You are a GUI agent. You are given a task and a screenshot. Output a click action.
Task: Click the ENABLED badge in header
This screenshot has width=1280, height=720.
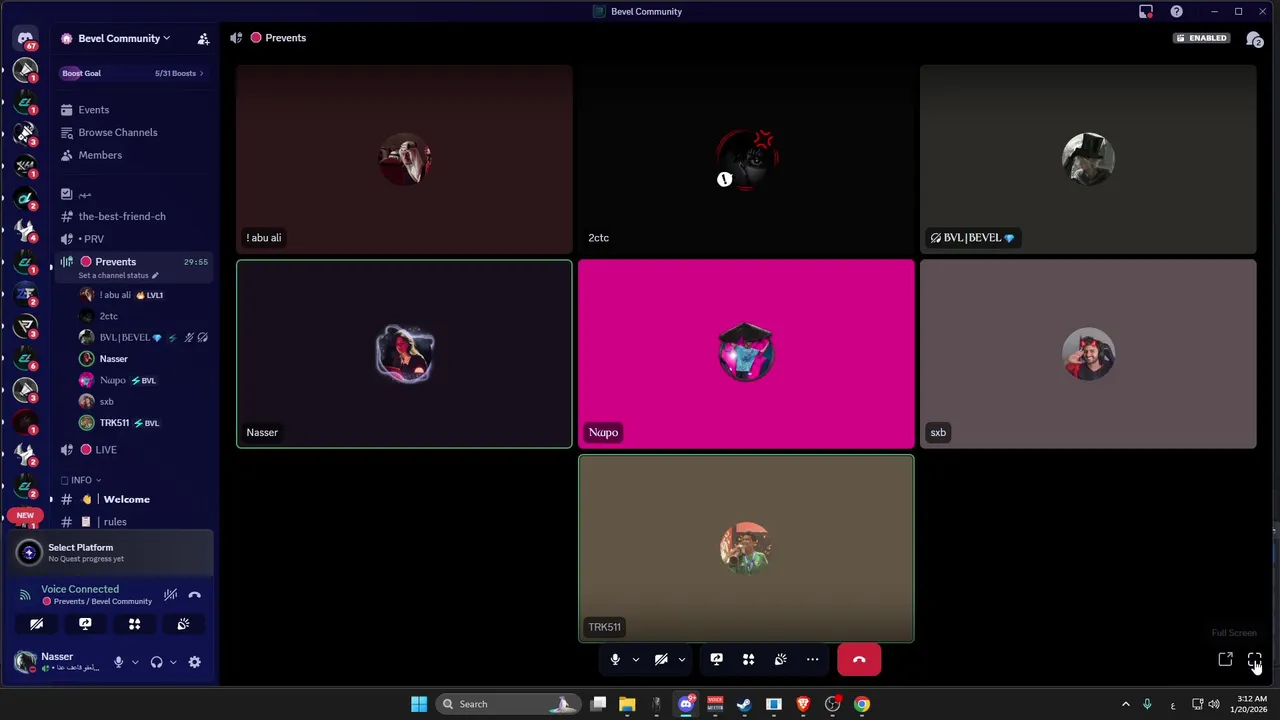[x=1202, y=38]
